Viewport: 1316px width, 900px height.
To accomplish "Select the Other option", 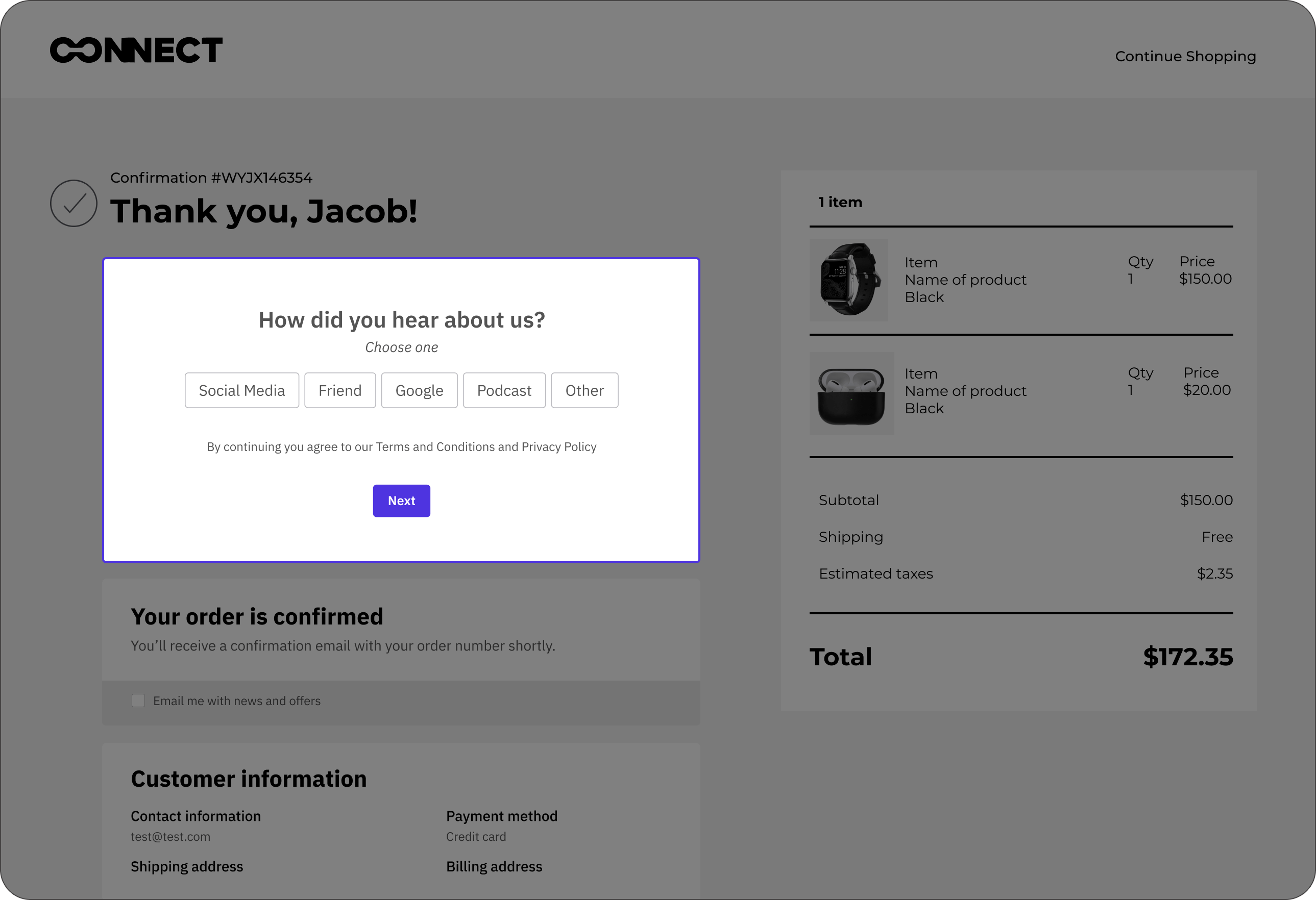I will (584, 391).
